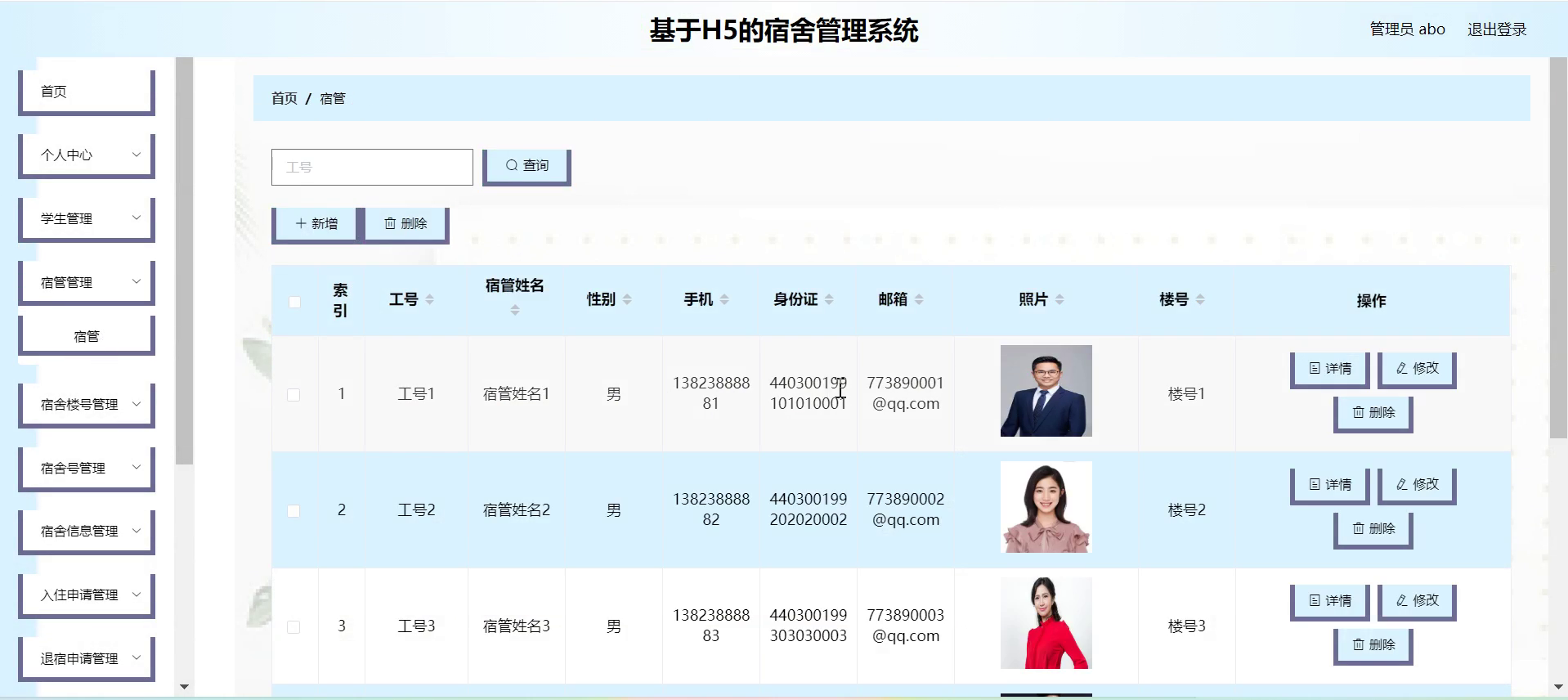Click email 773890001@qq.com cell

pyautogui.click(x=906, y=393)
